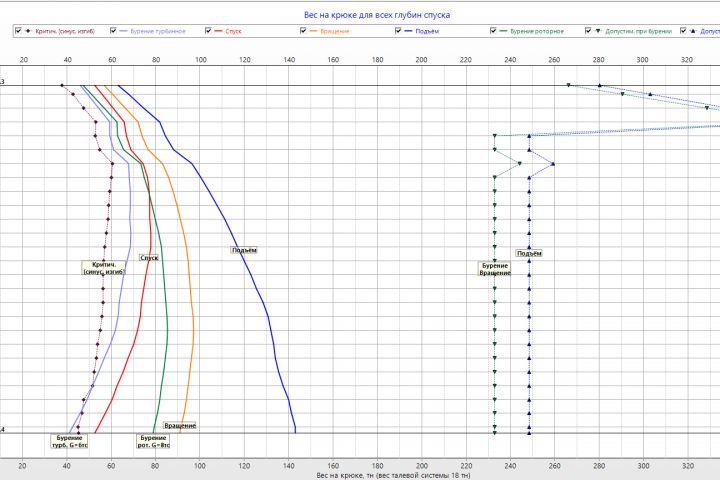Click the 'Вращение' text in the legend
The image size is (720, 480).
pyautogui.click(x=335, y=31)
